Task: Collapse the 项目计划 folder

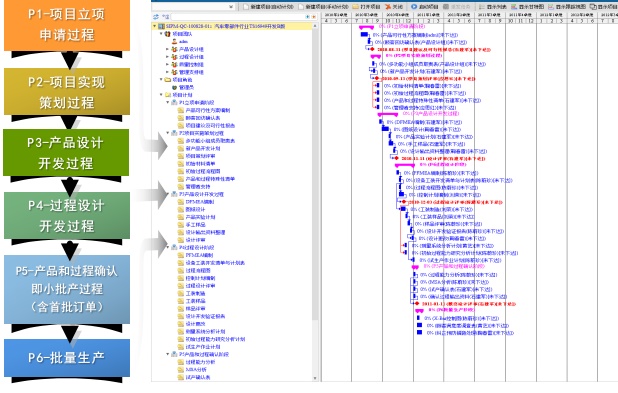Action: (161, 95)
